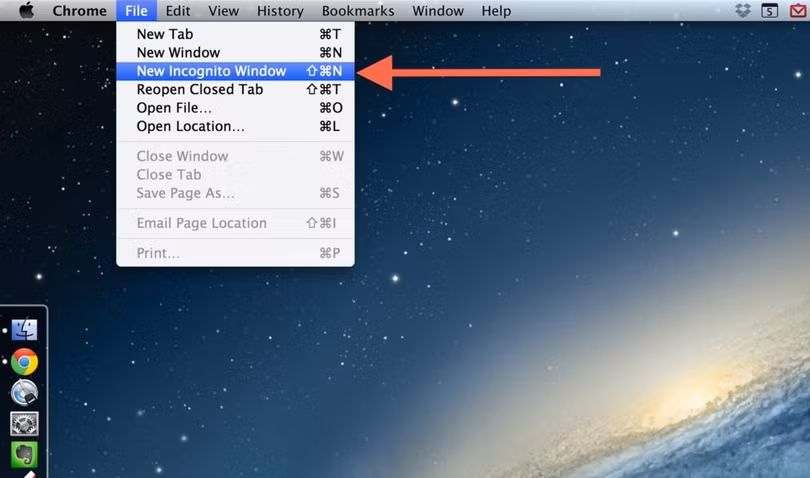Open the Edit menu
Viewport: 810px width, 478px height.
(178, 10)
